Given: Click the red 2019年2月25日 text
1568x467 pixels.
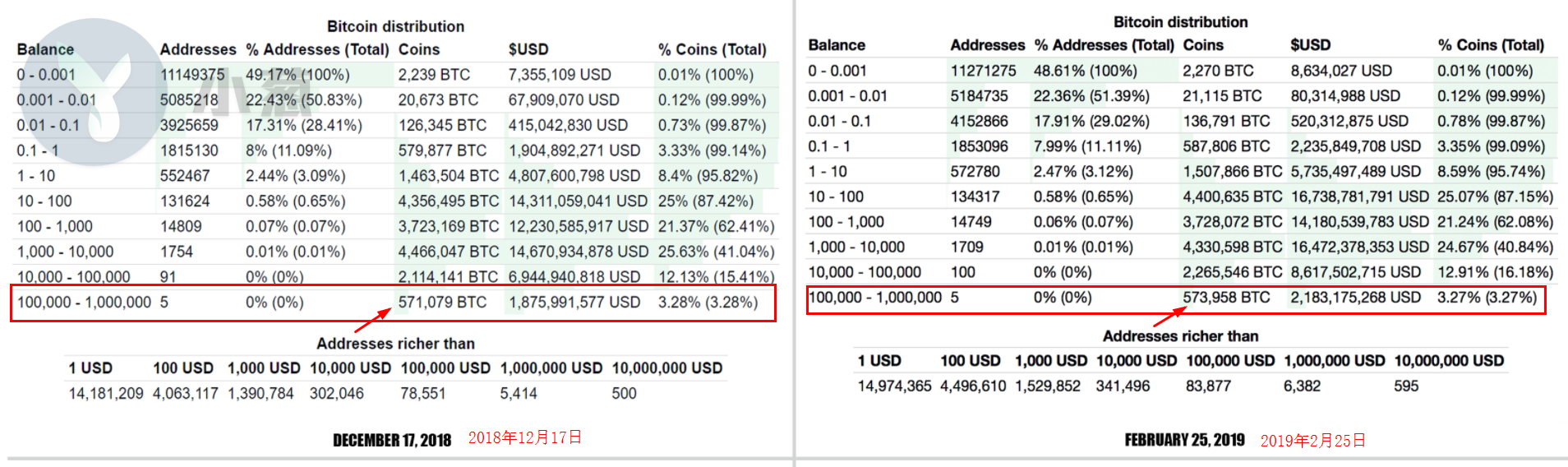Looking at the screenshot, I should tap(1313, 441).
